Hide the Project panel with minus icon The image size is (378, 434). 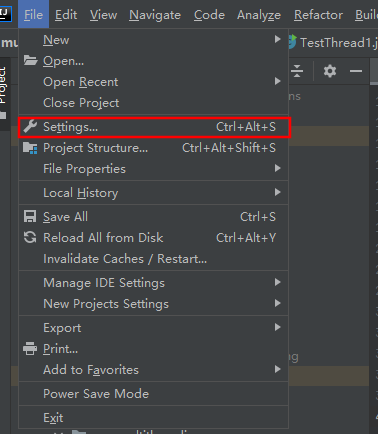(356, 71)
